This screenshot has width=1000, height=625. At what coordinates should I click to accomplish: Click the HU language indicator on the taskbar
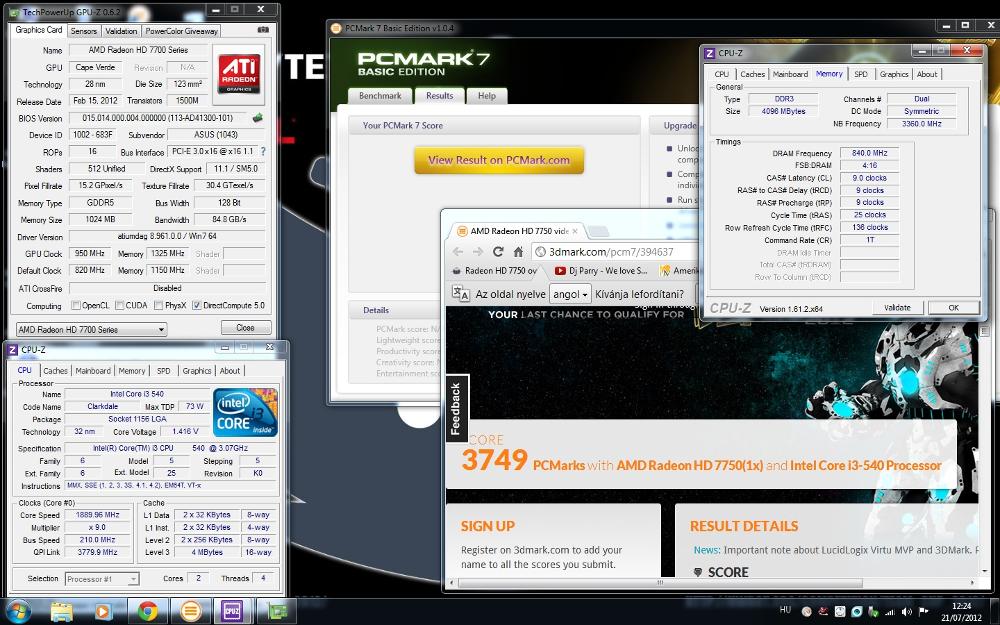785,610
